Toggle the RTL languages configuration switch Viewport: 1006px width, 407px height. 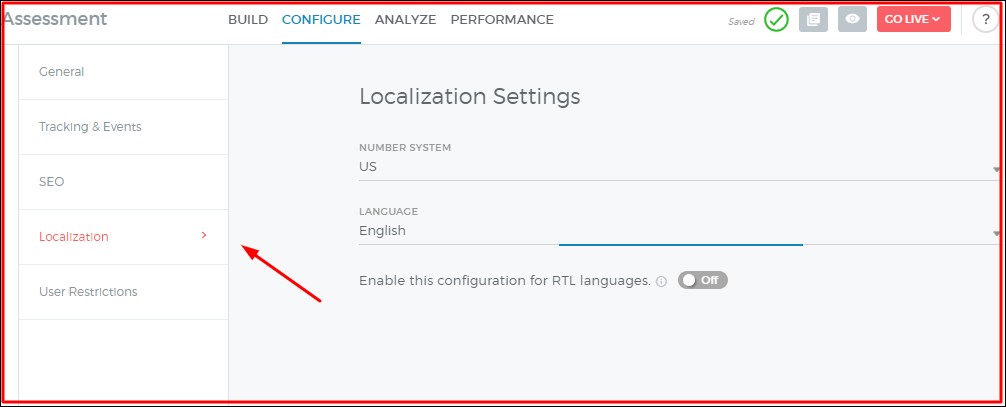703,280
